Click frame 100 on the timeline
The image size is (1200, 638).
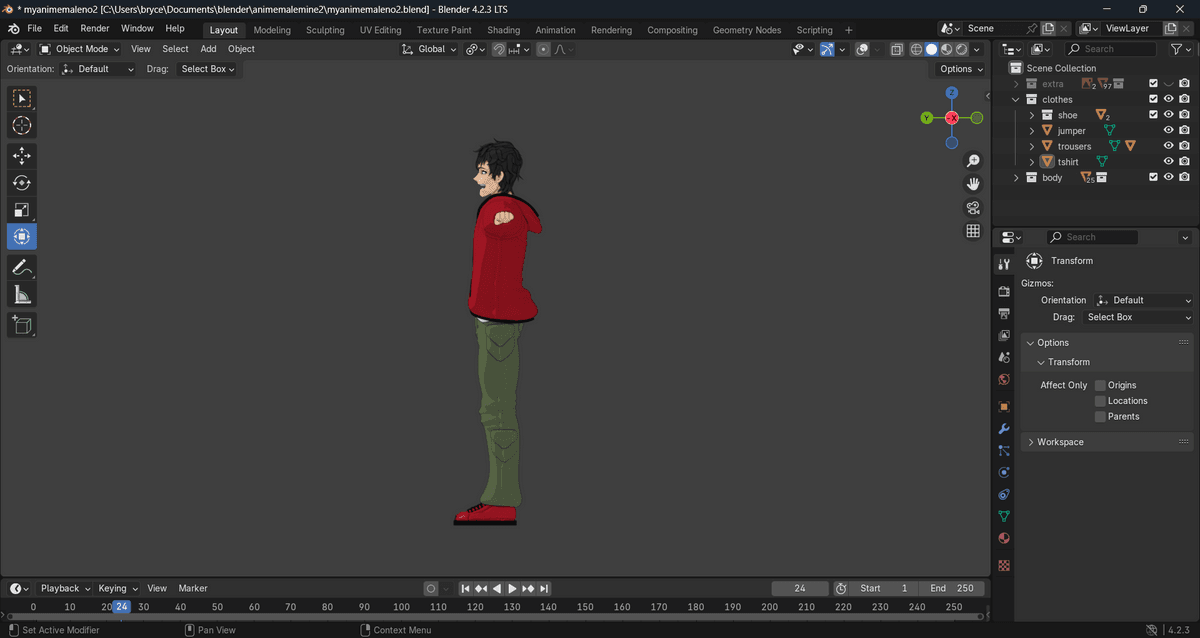(x=401, y=607)
